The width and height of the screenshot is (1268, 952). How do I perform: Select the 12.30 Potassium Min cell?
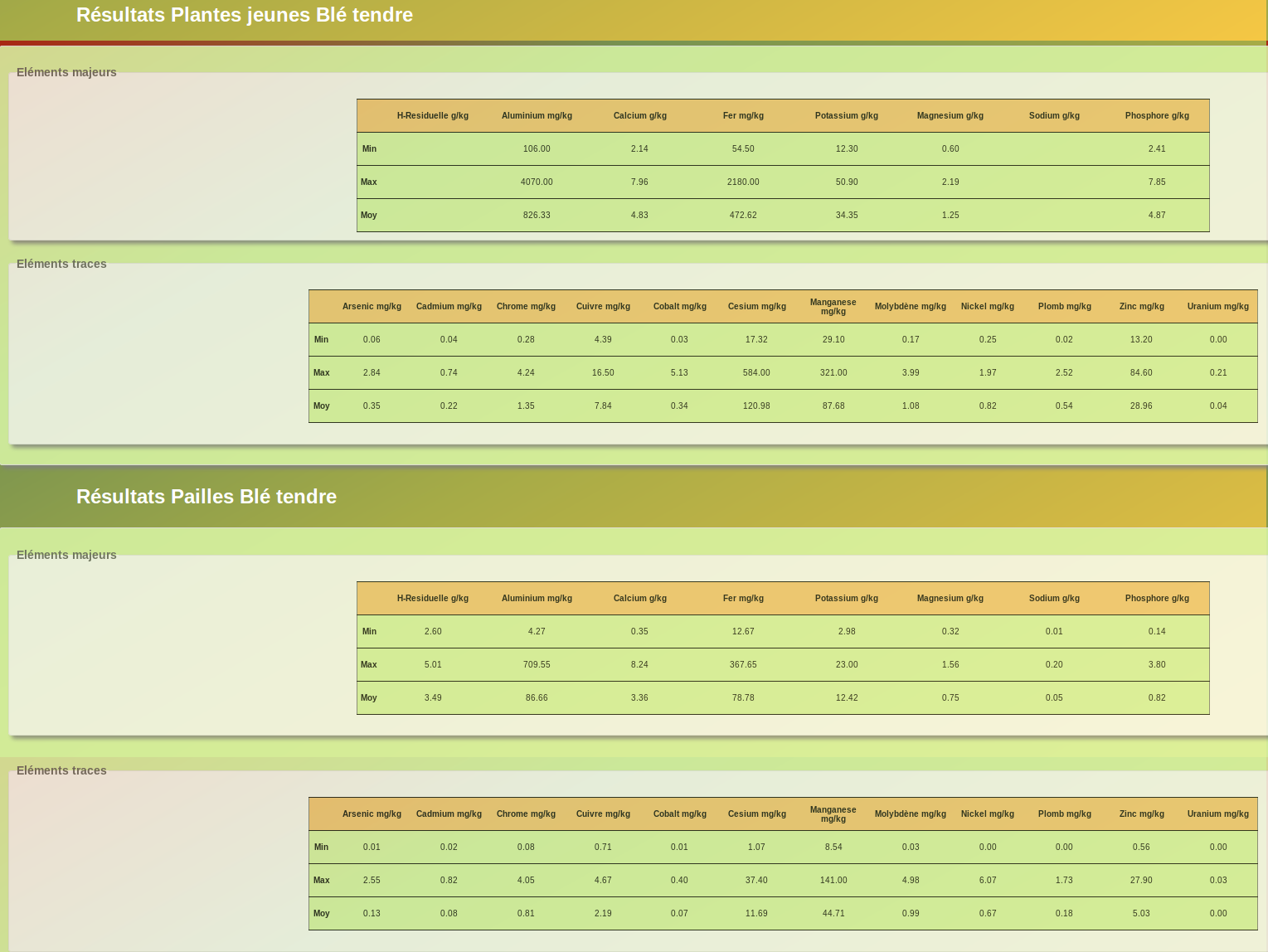coord(847,148)
